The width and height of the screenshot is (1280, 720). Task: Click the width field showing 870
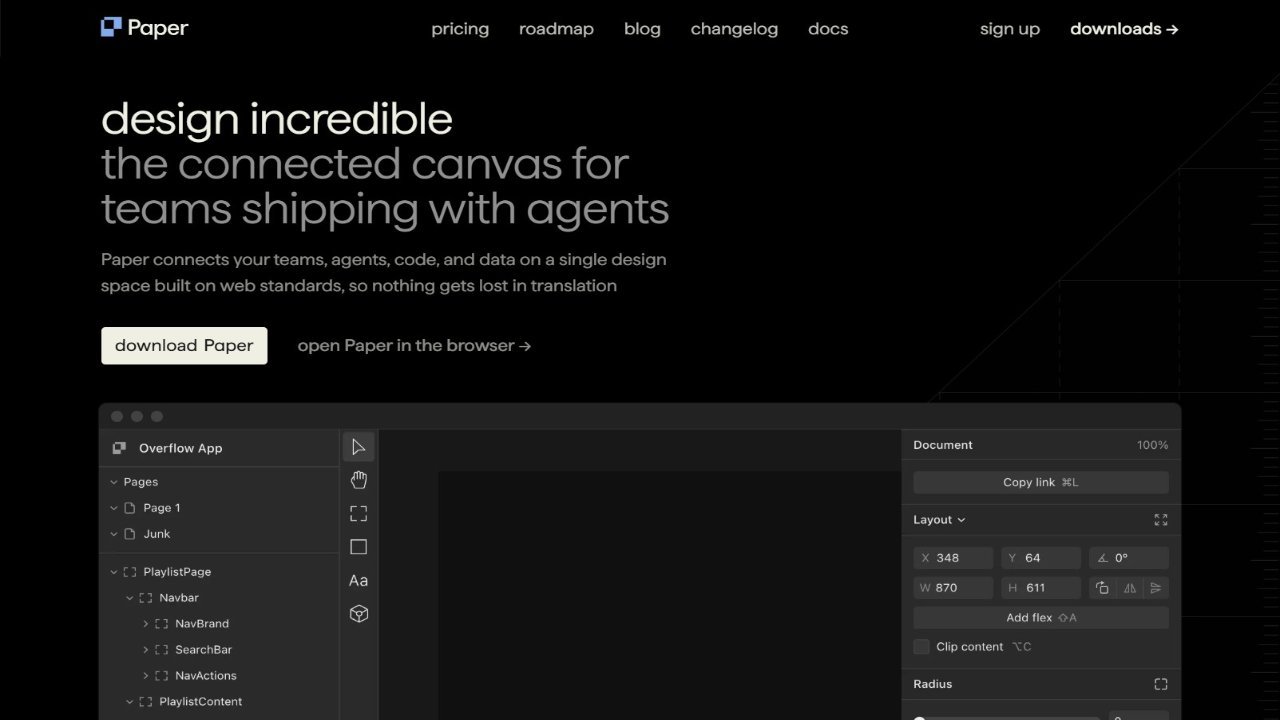pyautogui.click(x=953, y=588)
